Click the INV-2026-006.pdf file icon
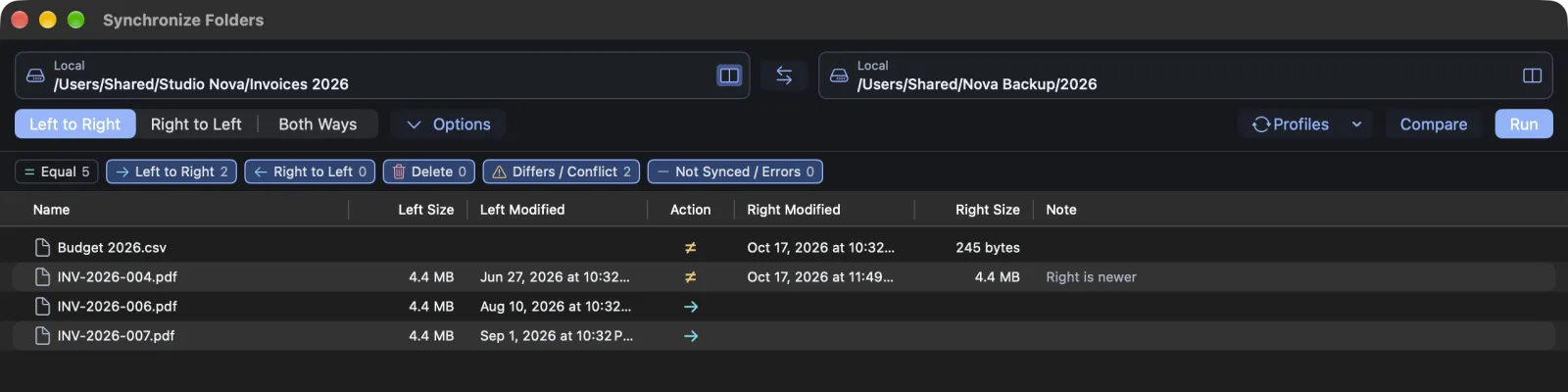The image size is (1568, 392). click(x=42, y=307)
